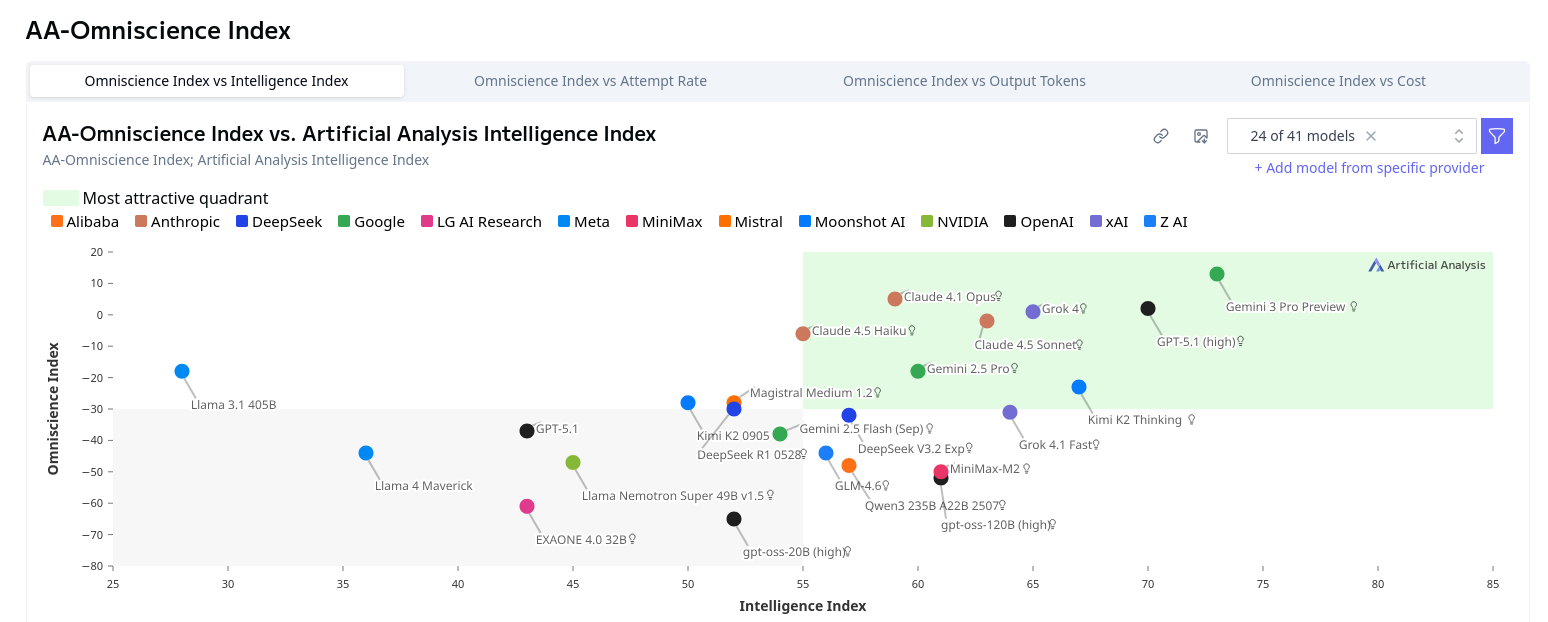This screenshot has height=622, width=1548.
Task: Copy the chart link icon
Action: tap(1161, 136)
